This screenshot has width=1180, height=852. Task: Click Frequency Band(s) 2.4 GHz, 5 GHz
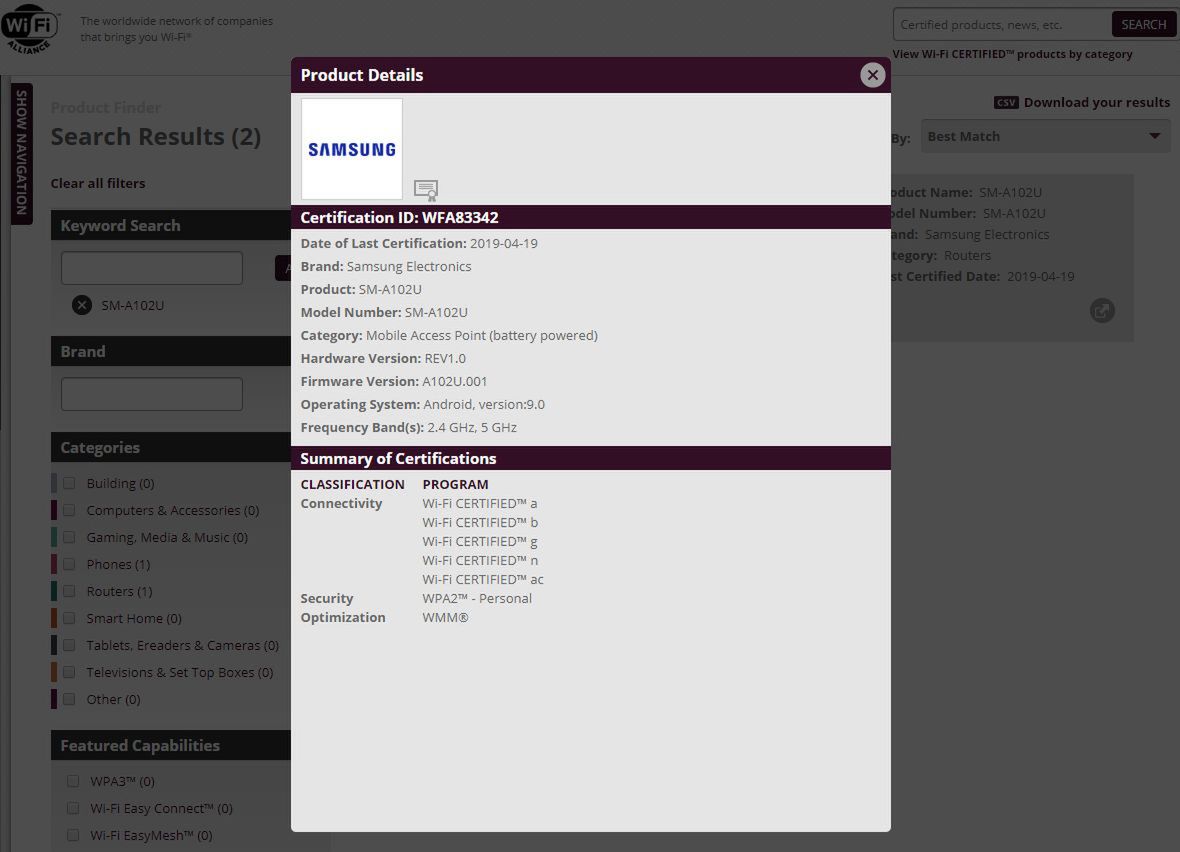pyautogui.click(x=409, y=428)
